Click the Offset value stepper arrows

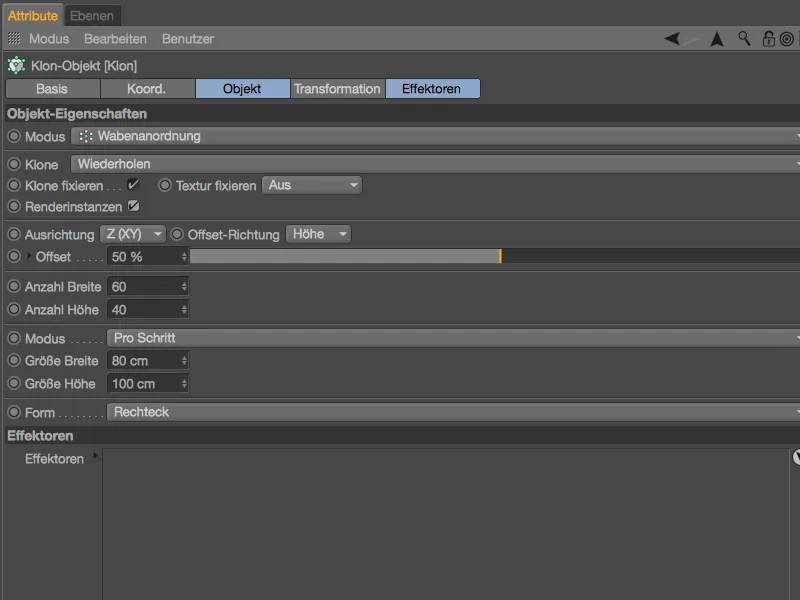coord(184,257)
